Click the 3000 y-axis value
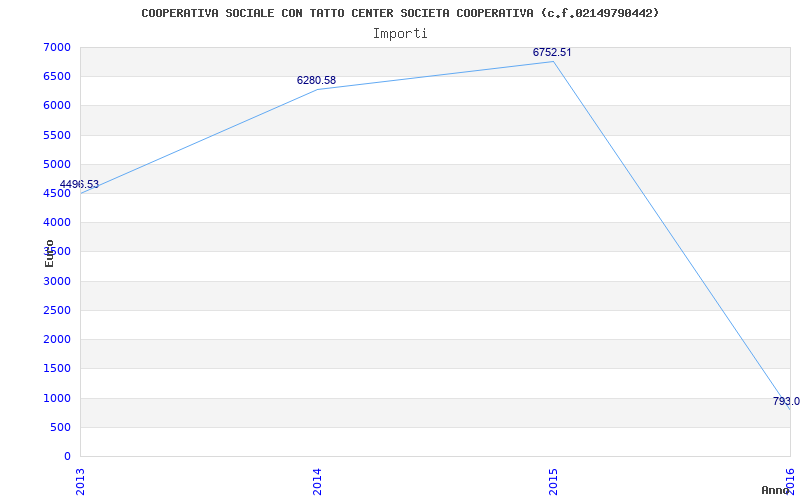This screenshot has height=500, width=800. pyautogui.click(x=57, y=281)
